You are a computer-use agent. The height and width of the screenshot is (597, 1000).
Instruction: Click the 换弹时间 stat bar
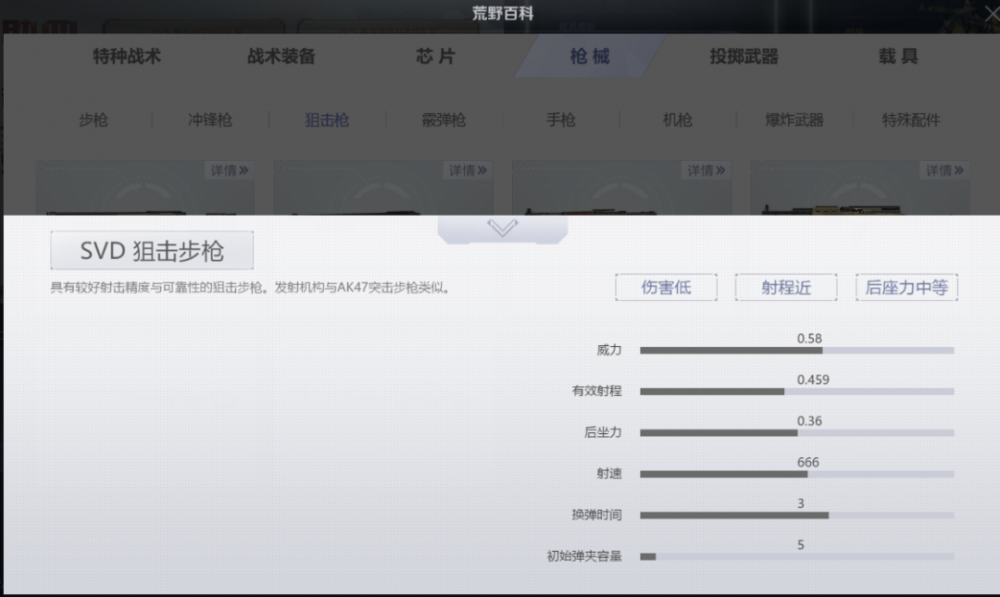point(797,515)
